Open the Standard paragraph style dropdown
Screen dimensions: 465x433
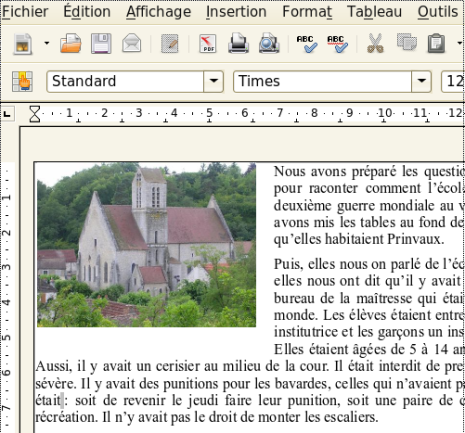(x=214, y=81)
